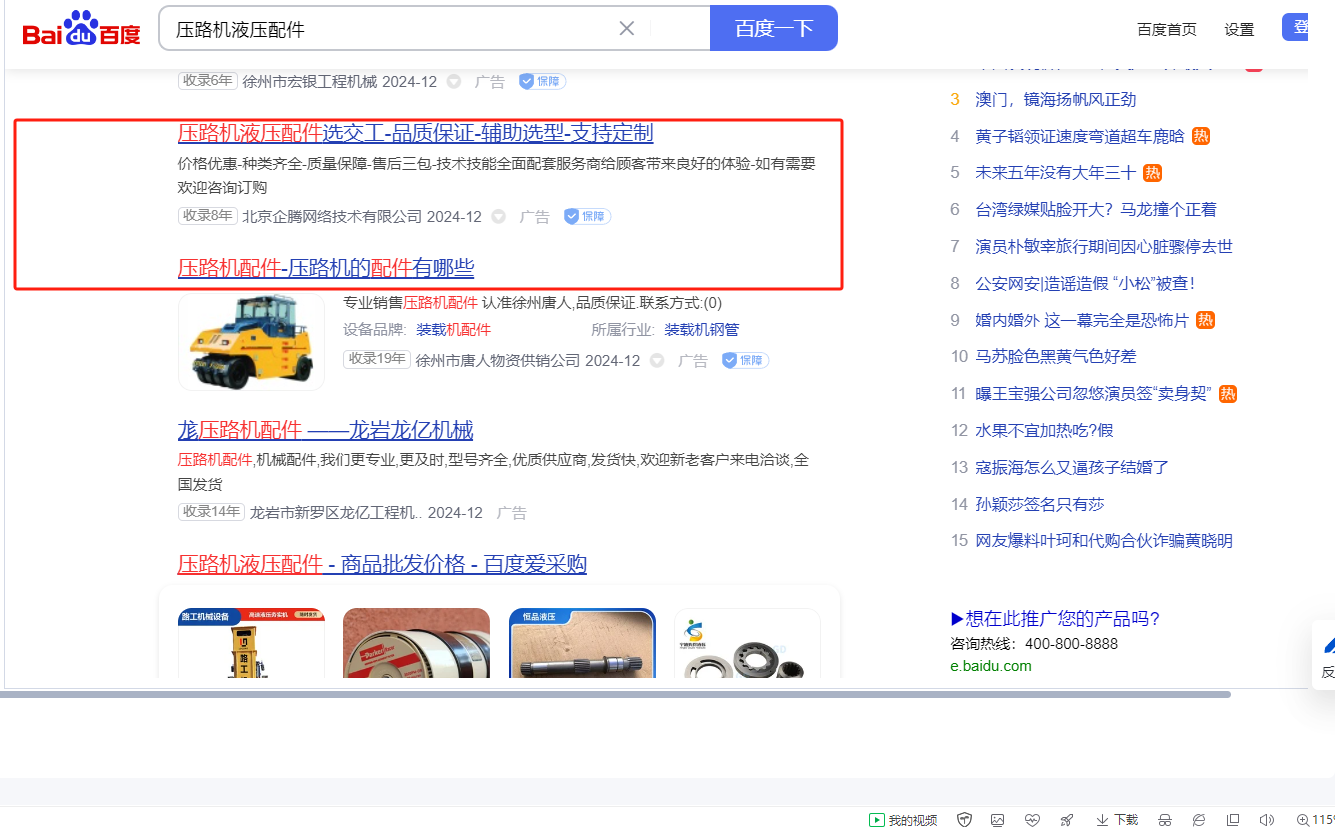Click the browser kernel mode icon
This screenshot has width=1335, height=827.
point(1199,820)
